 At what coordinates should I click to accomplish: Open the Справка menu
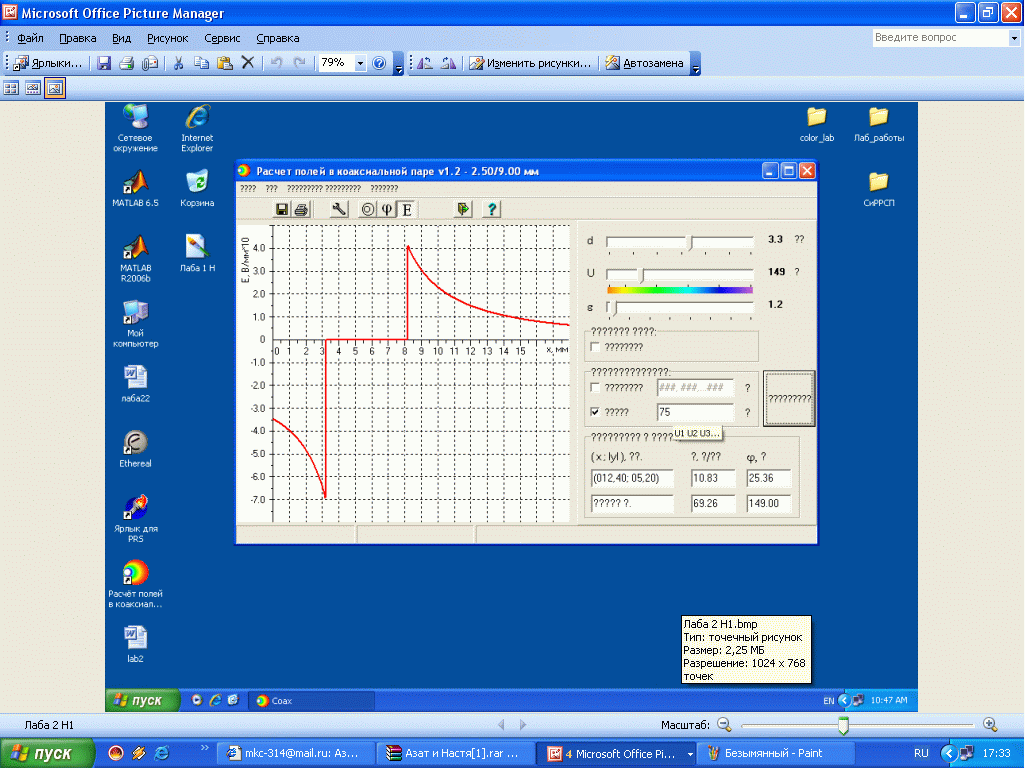pos(278,38)
